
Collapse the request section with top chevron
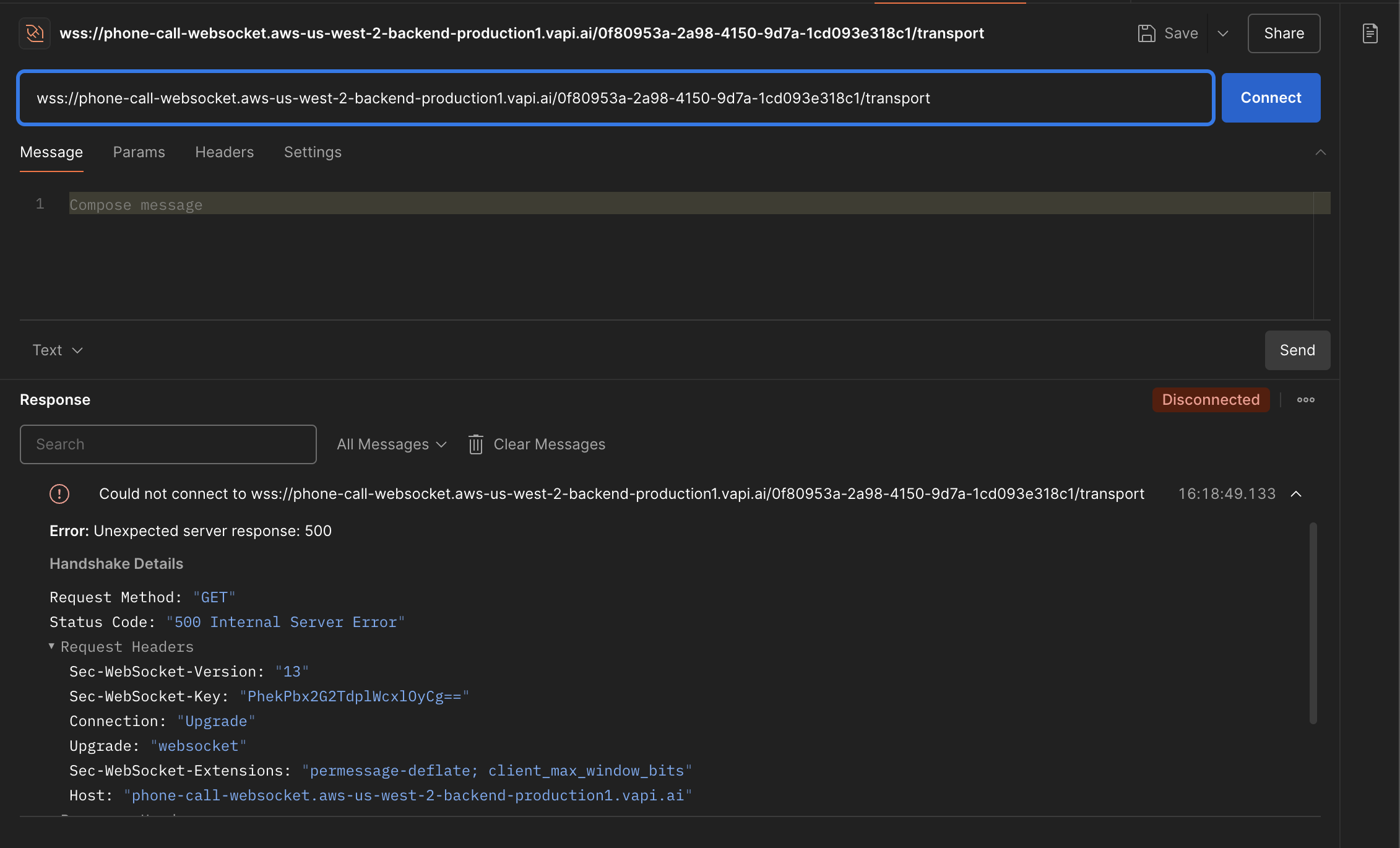(1321, 152)
